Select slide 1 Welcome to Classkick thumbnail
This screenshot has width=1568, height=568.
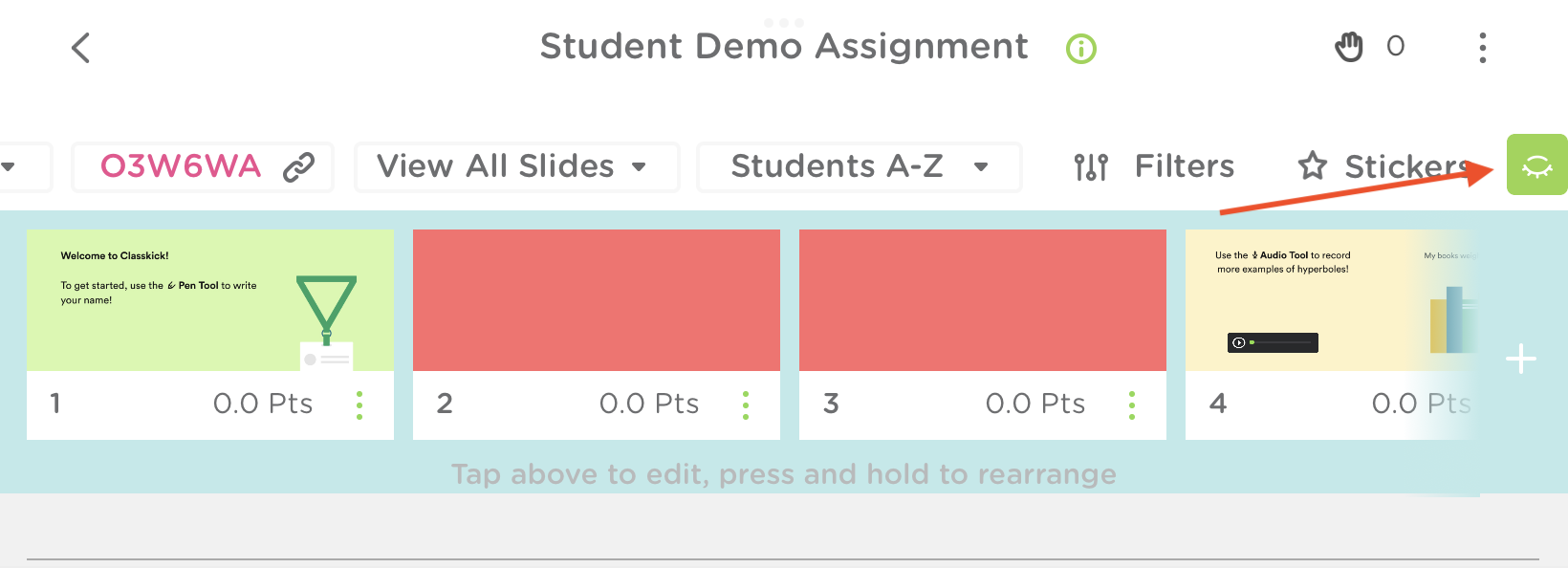point(209,300)
